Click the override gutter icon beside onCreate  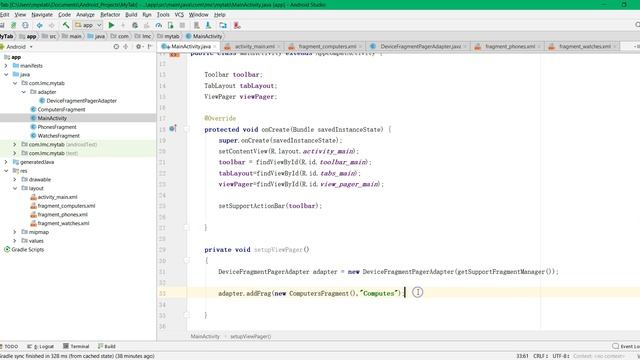click(x=173, y=129)
